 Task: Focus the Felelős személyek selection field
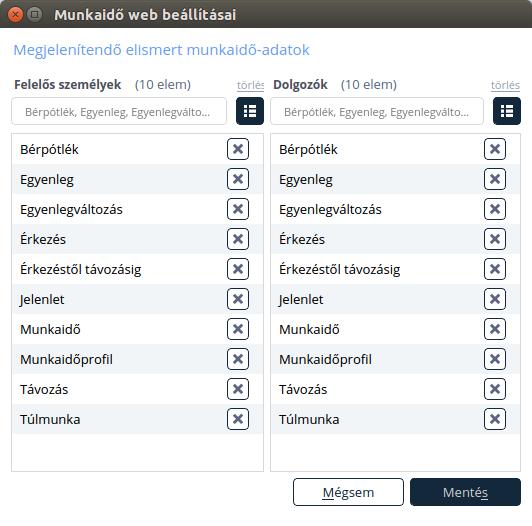click(x=119, y=111)
